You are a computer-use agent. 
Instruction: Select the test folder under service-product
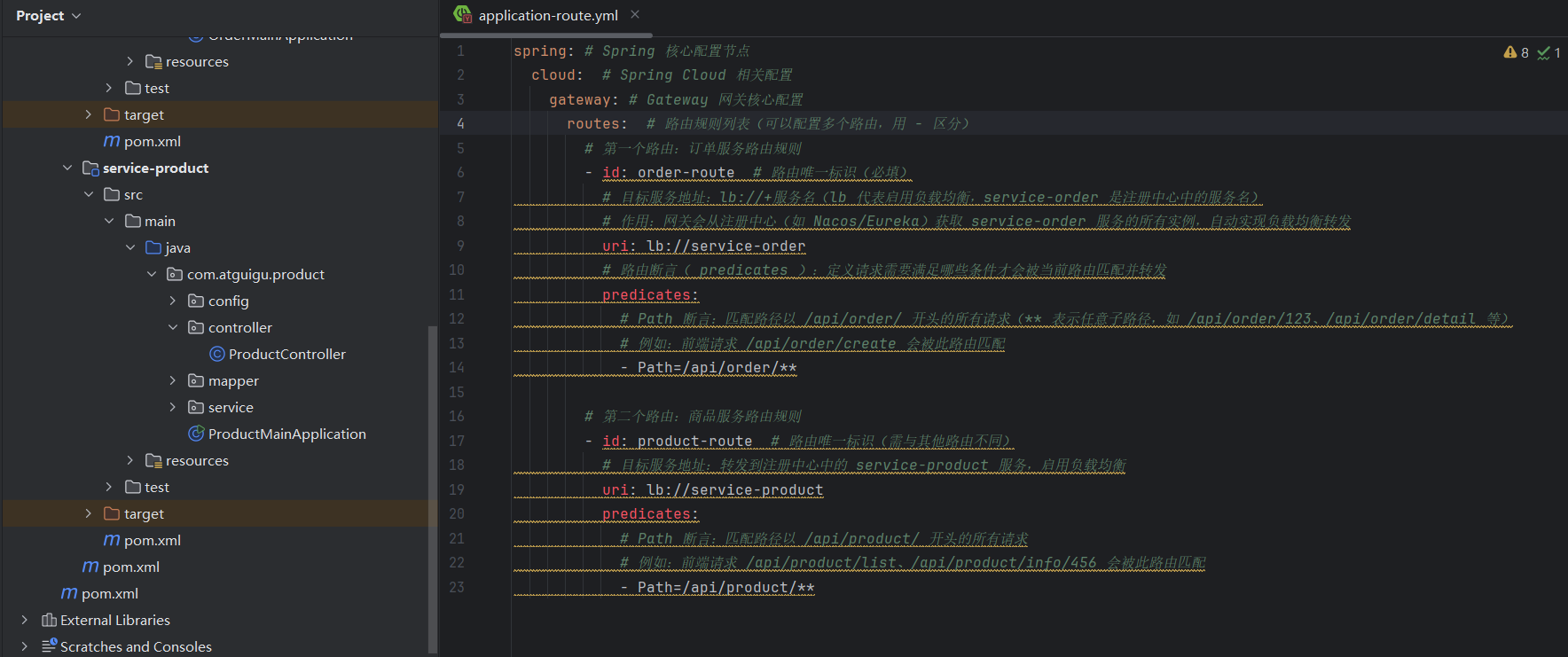tap(157, 487)
